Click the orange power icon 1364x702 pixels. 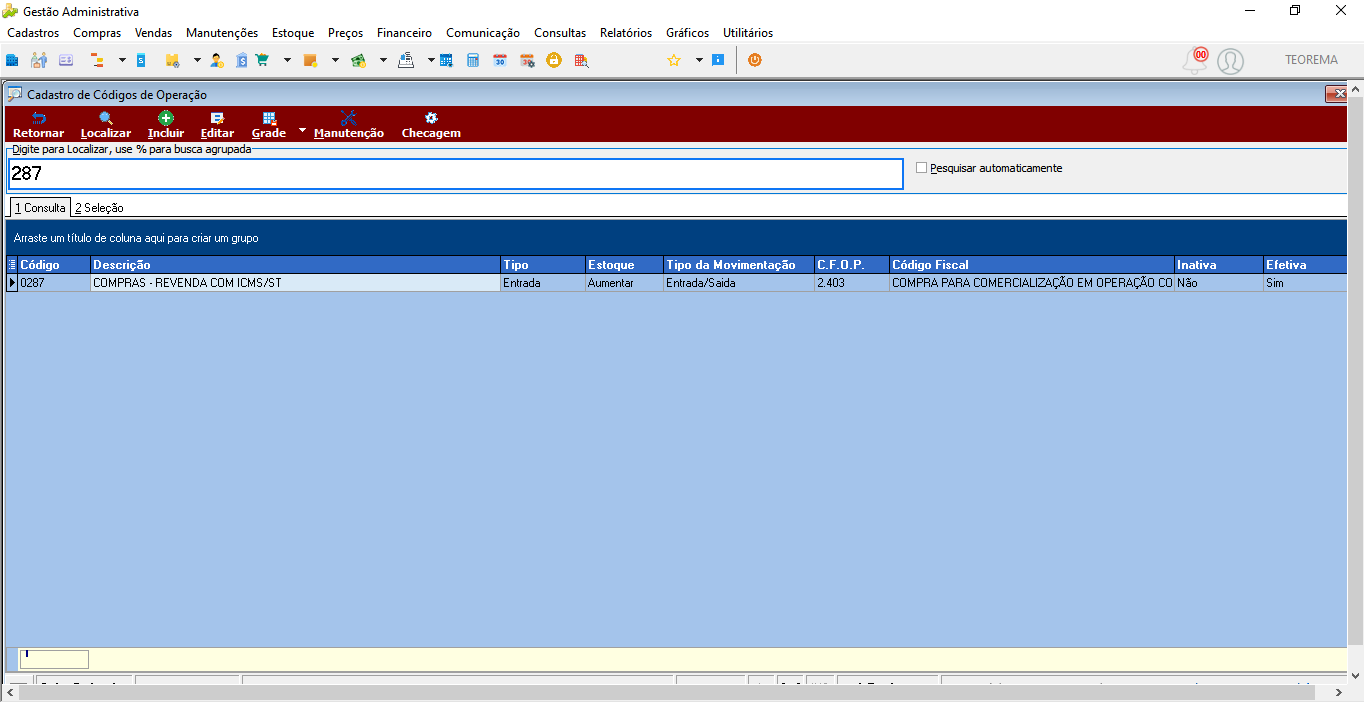coord(755,60)
